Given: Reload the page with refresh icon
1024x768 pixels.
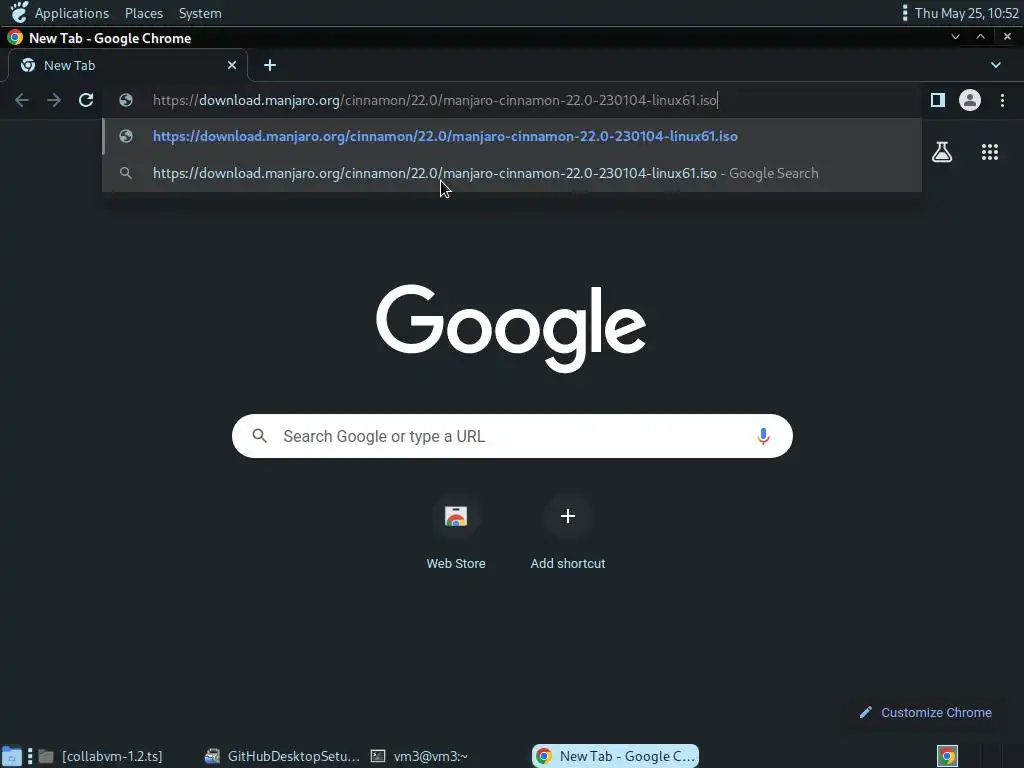Looking at the screenshot, I should point(86,100).
